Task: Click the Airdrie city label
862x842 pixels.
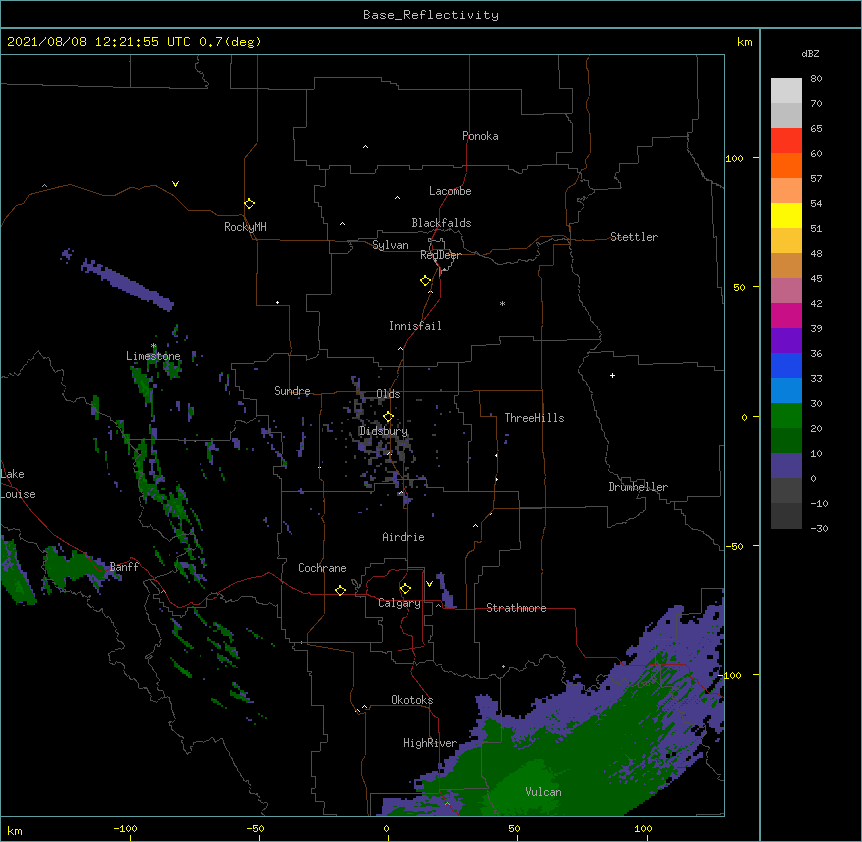Action: [x=403, y=537]
